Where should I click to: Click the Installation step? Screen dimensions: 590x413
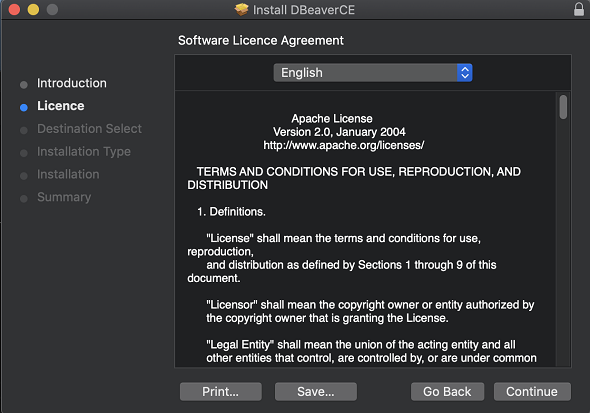click(x=68, y=175)
